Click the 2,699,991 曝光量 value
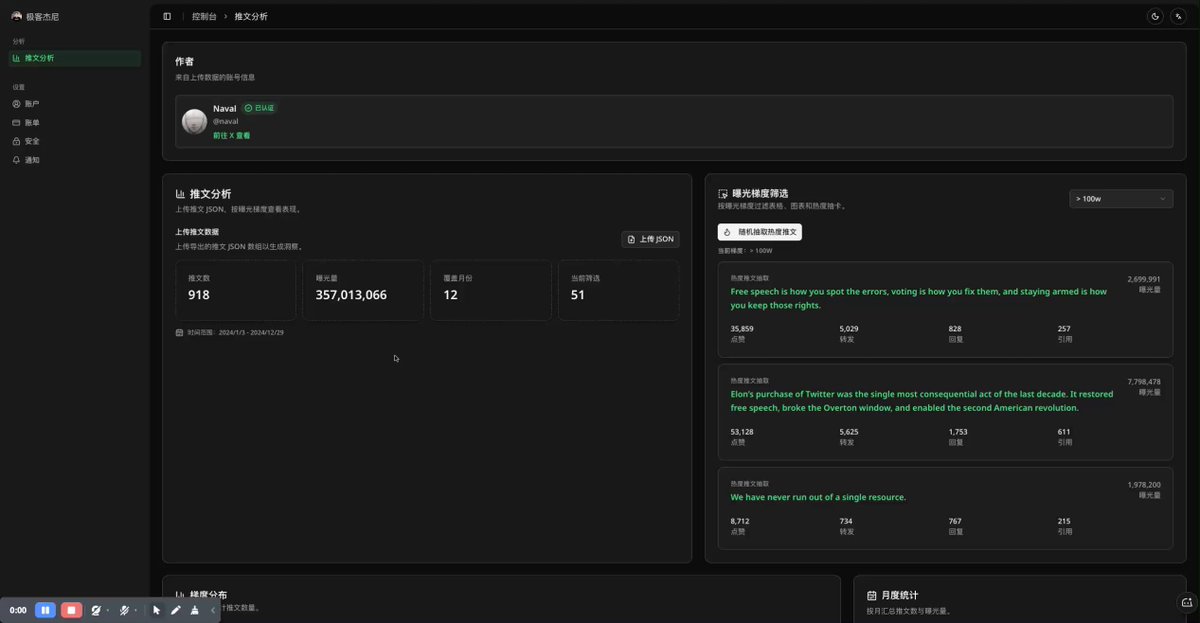The image size is (1200, 623). click(1144, 279)
